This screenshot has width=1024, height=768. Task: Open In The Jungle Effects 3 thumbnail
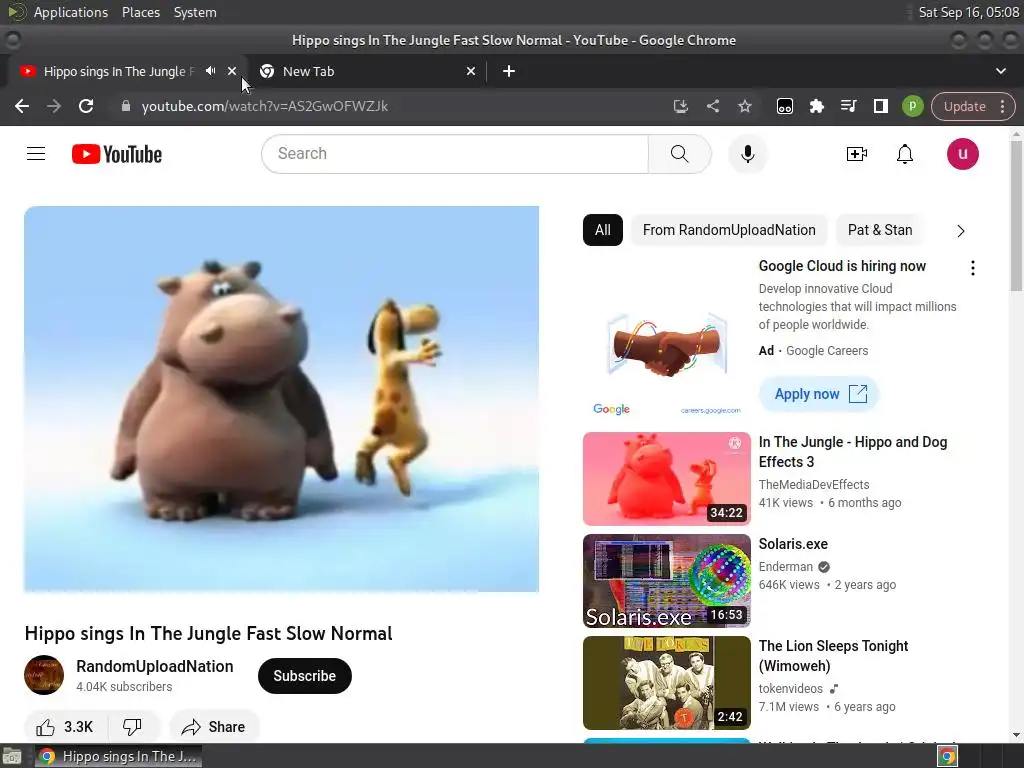click(667, 479)
